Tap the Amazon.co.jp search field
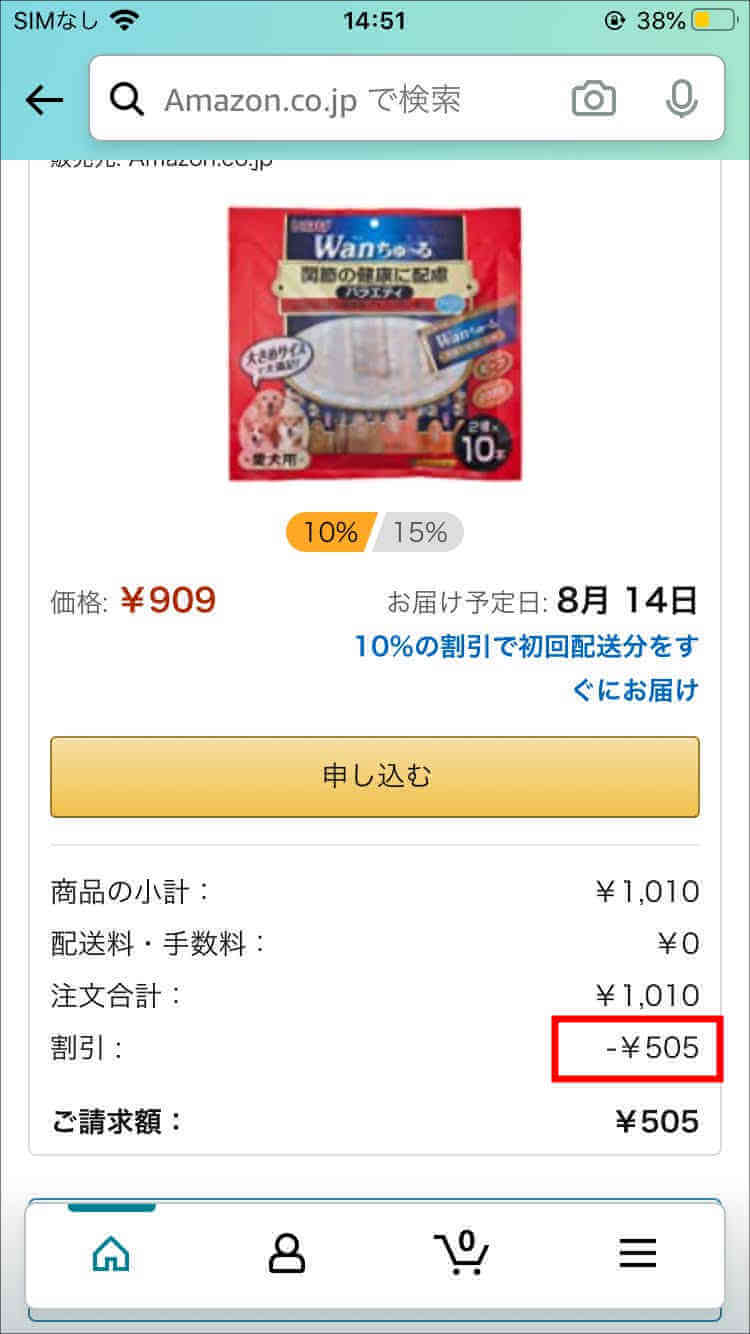The image size is (750, 1334). (406, 98)
